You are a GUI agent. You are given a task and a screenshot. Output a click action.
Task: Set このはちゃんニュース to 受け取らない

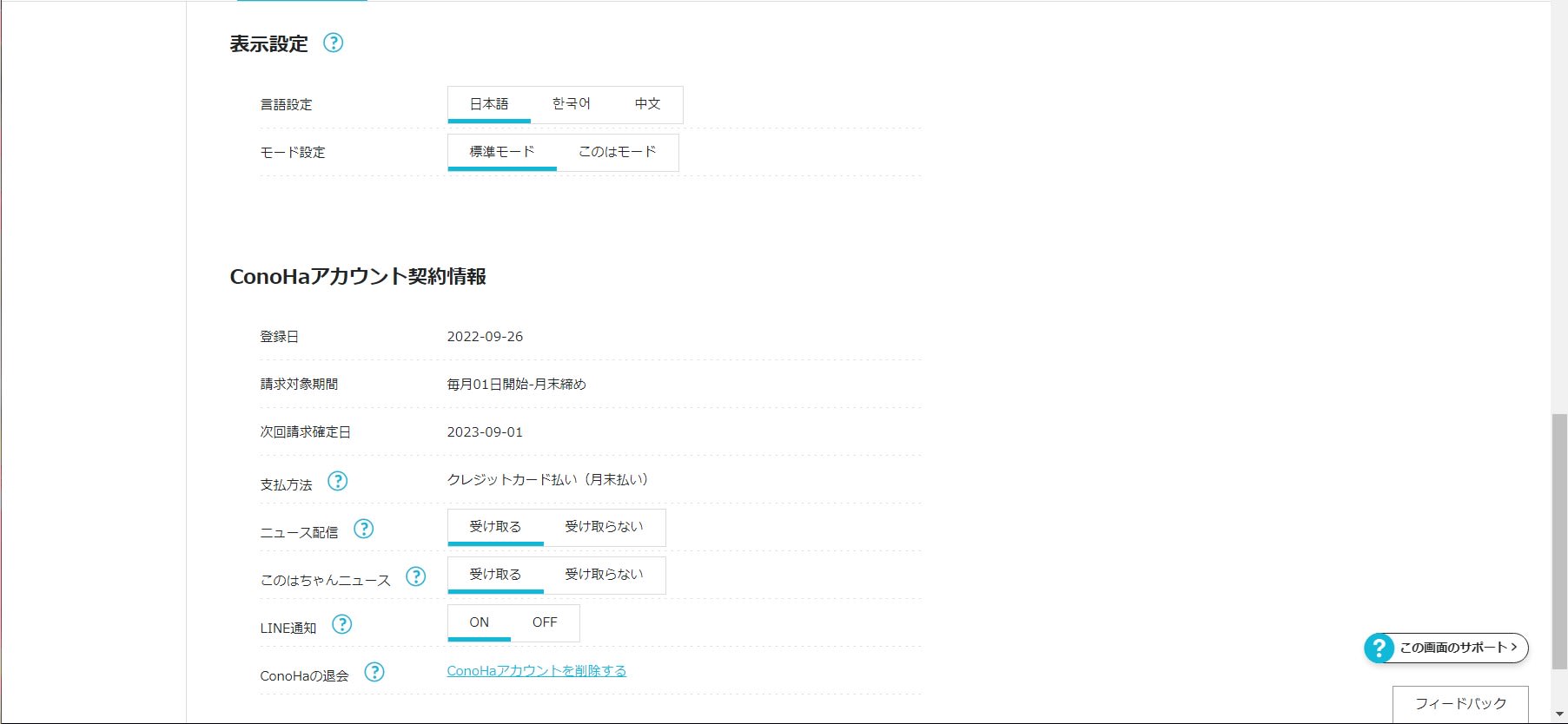(605, 575)
